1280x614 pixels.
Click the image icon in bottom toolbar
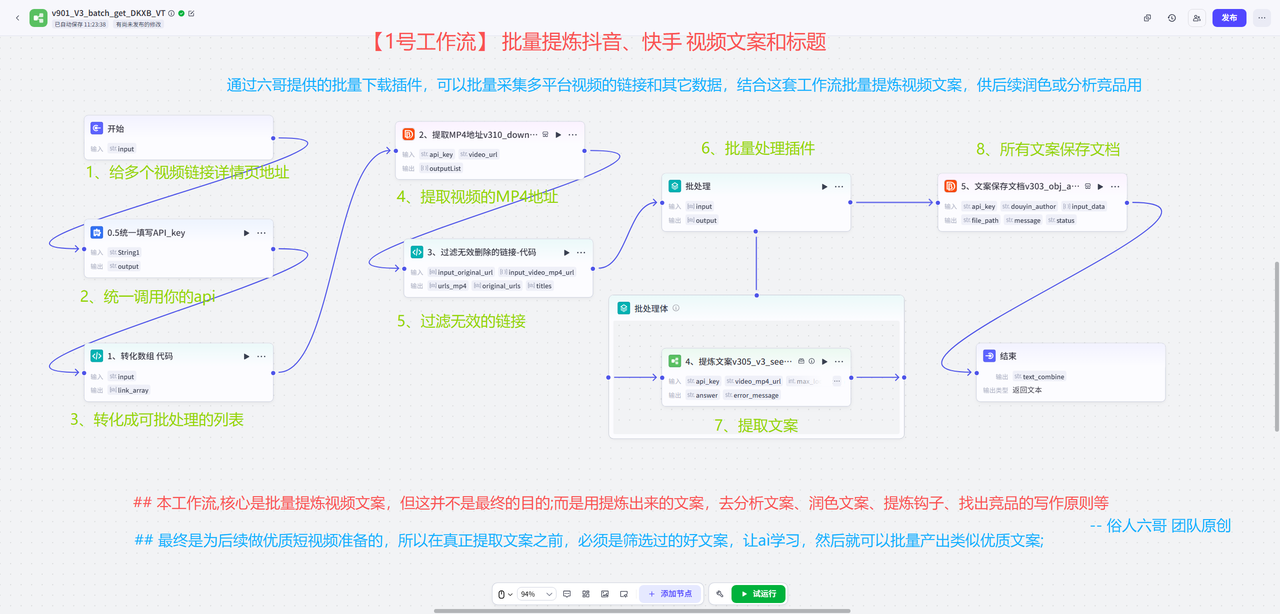pos(605,594)
